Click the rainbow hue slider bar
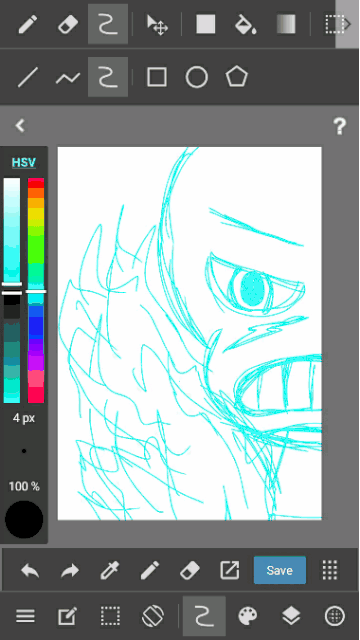360x640 pixels. pos(36,290)
